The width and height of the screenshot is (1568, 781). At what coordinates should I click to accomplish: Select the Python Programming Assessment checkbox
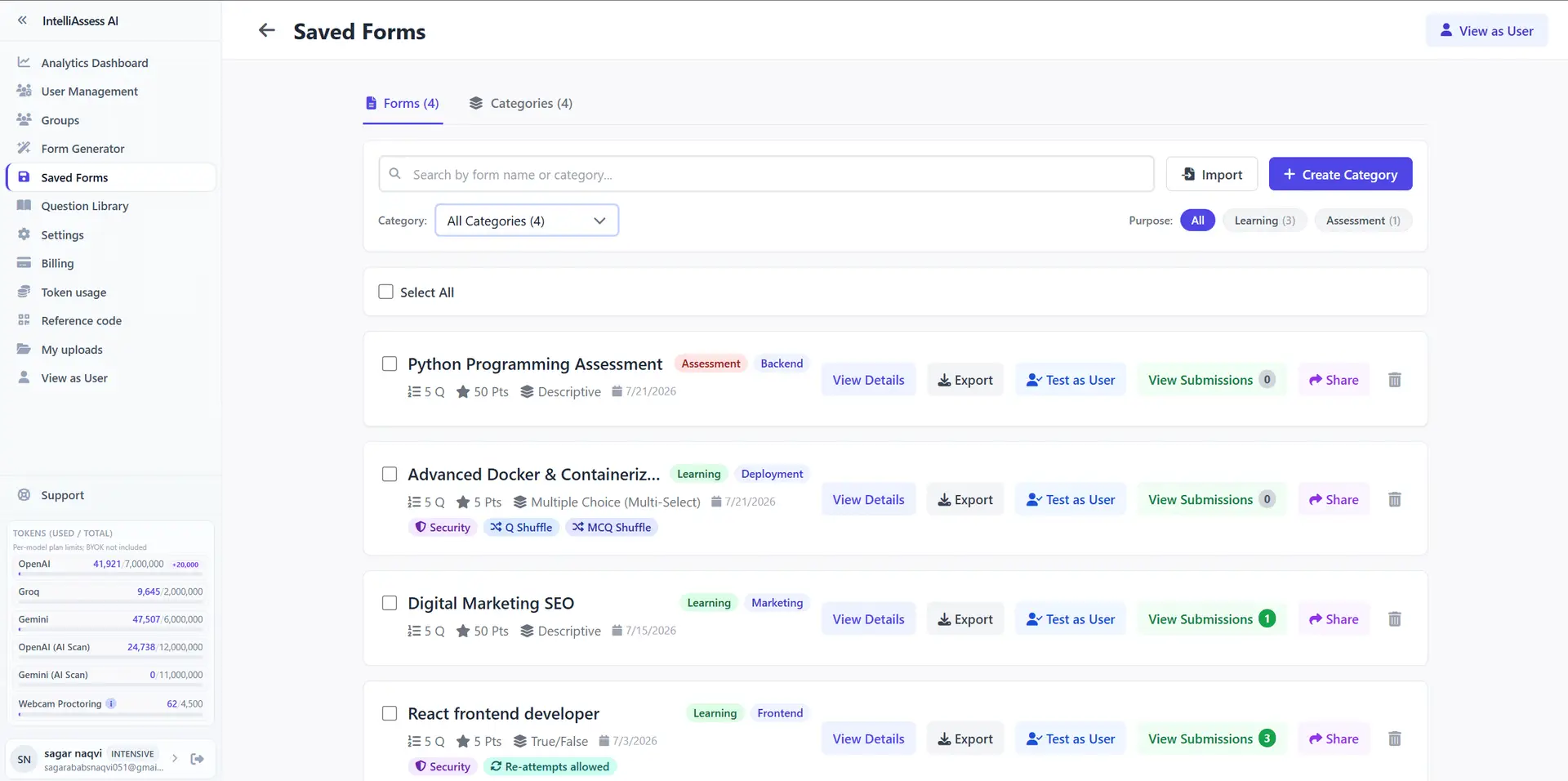coord(390,364)
